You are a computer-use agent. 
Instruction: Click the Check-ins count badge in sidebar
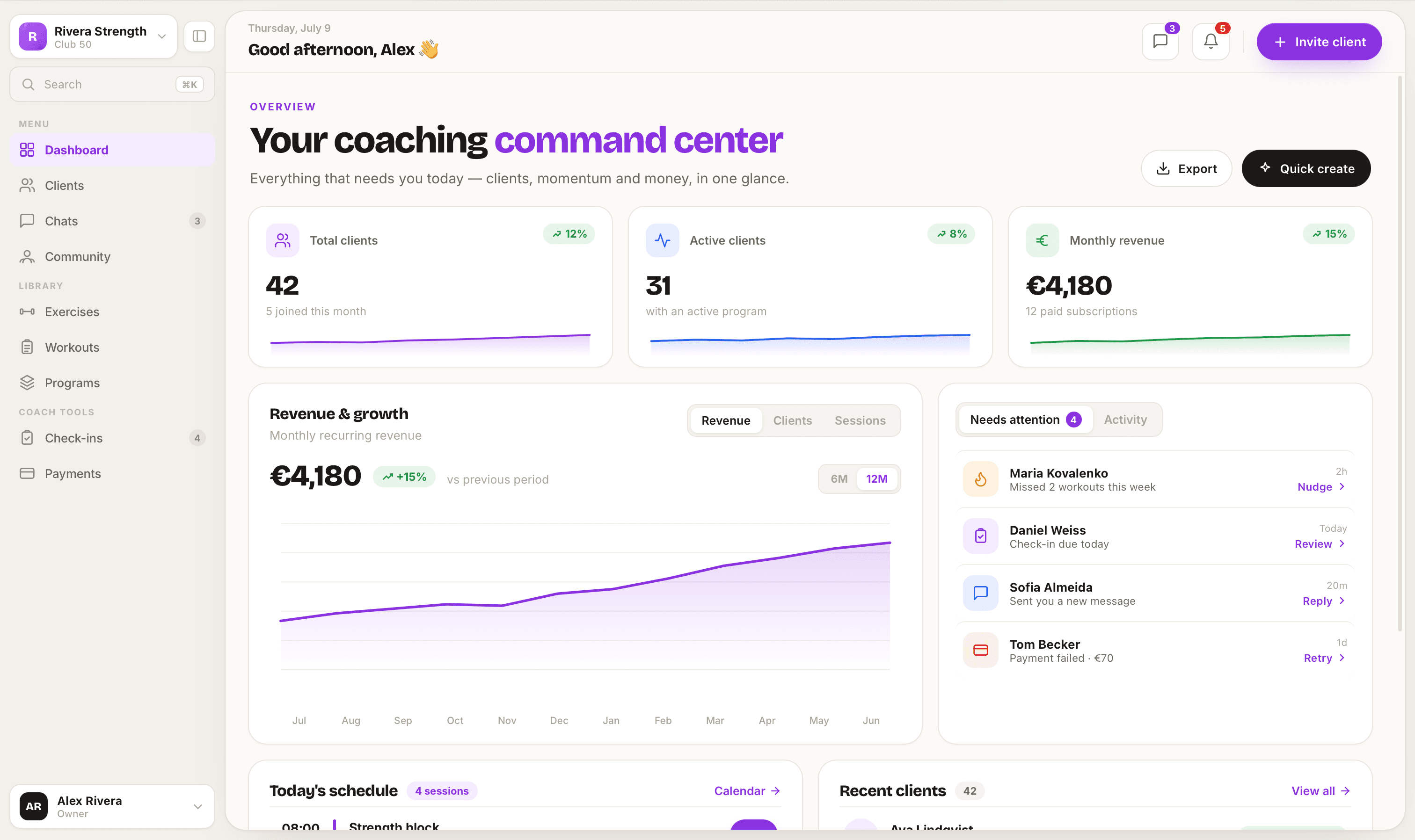197,438
